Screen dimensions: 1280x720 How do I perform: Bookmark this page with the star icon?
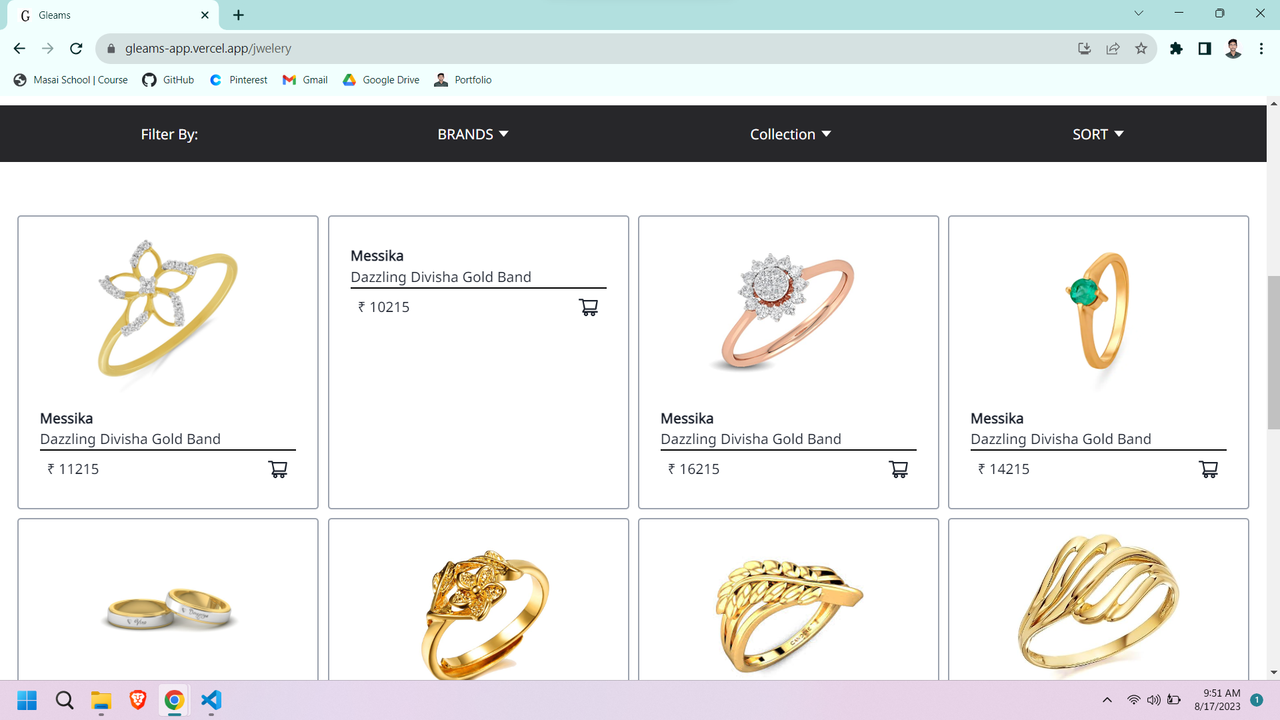[1141, 48]
